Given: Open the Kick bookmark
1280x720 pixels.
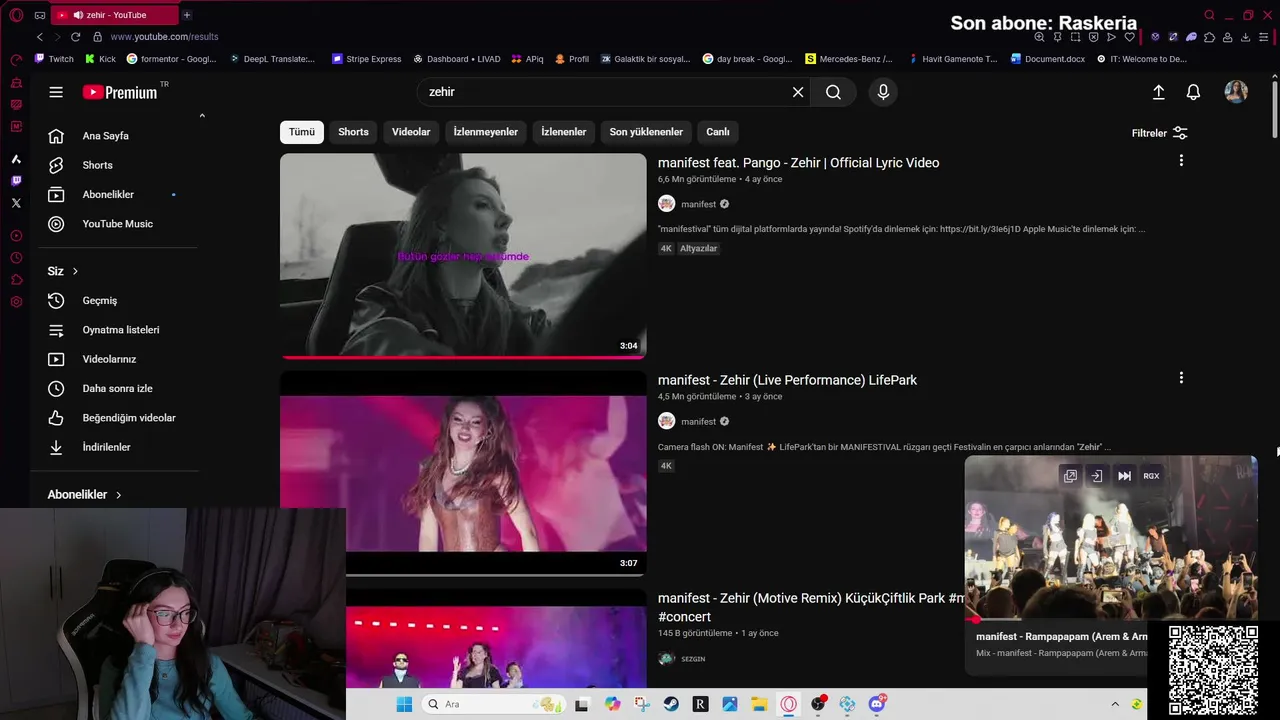Looking at the screenshot, I should point(100,59).
